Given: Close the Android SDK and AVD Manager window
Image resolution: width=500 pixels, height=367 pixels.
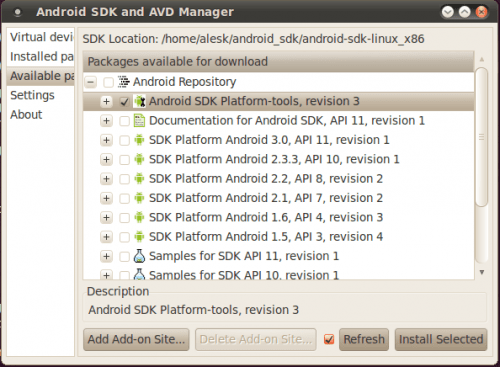Looking at the screenshot, I should coord(481,12).
